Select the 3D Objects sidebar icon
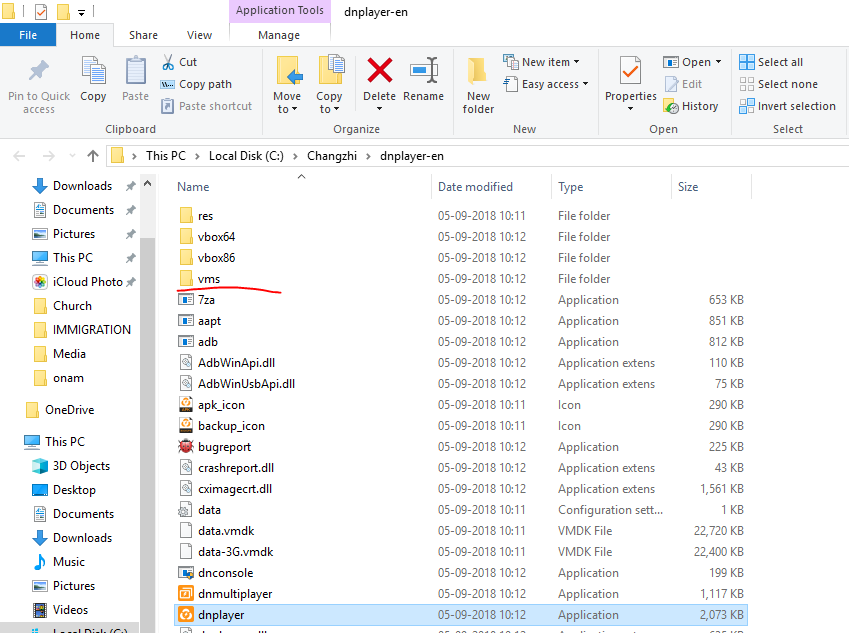 40,466
